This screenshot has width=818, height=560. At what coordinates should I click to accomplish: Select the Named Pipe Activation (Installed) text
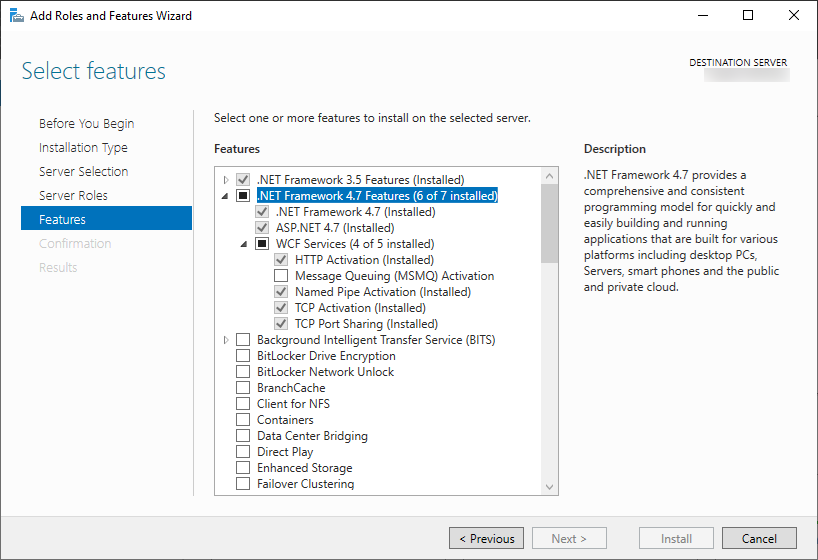[383, 292]
